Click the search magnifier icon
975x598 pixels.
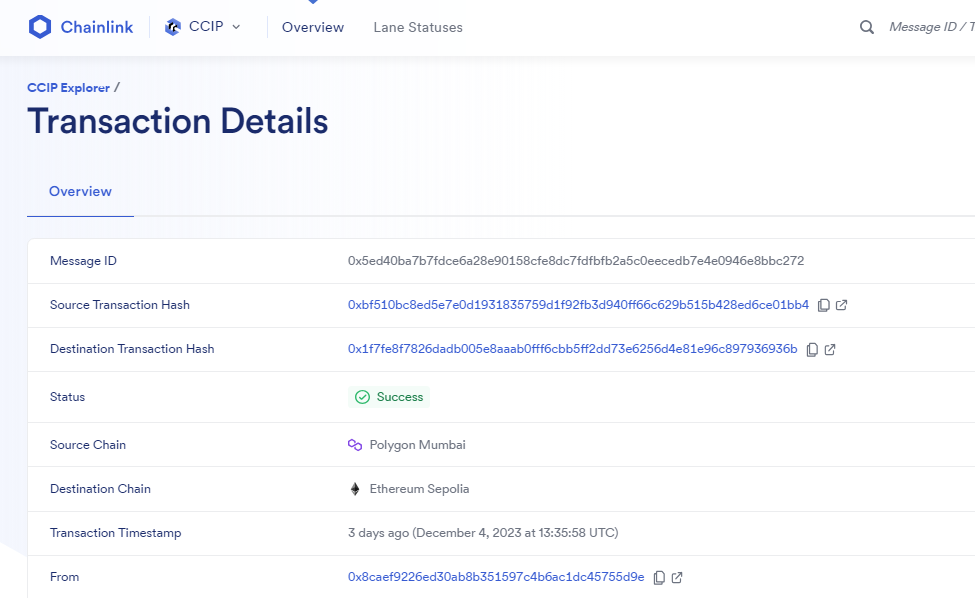[867, 27]
